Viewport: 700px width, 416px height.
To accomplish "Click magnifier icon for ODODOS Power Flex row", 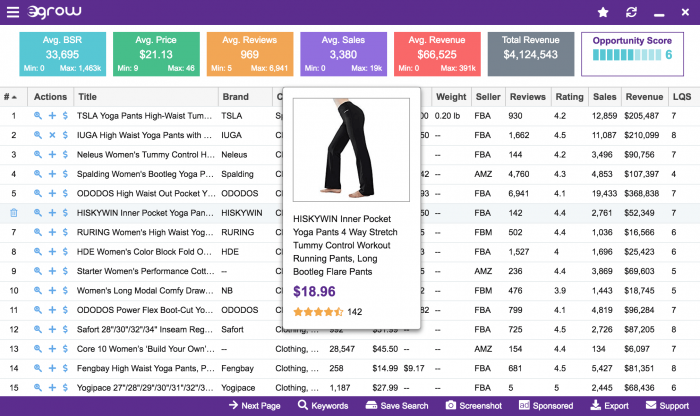I will click(38, 310).
